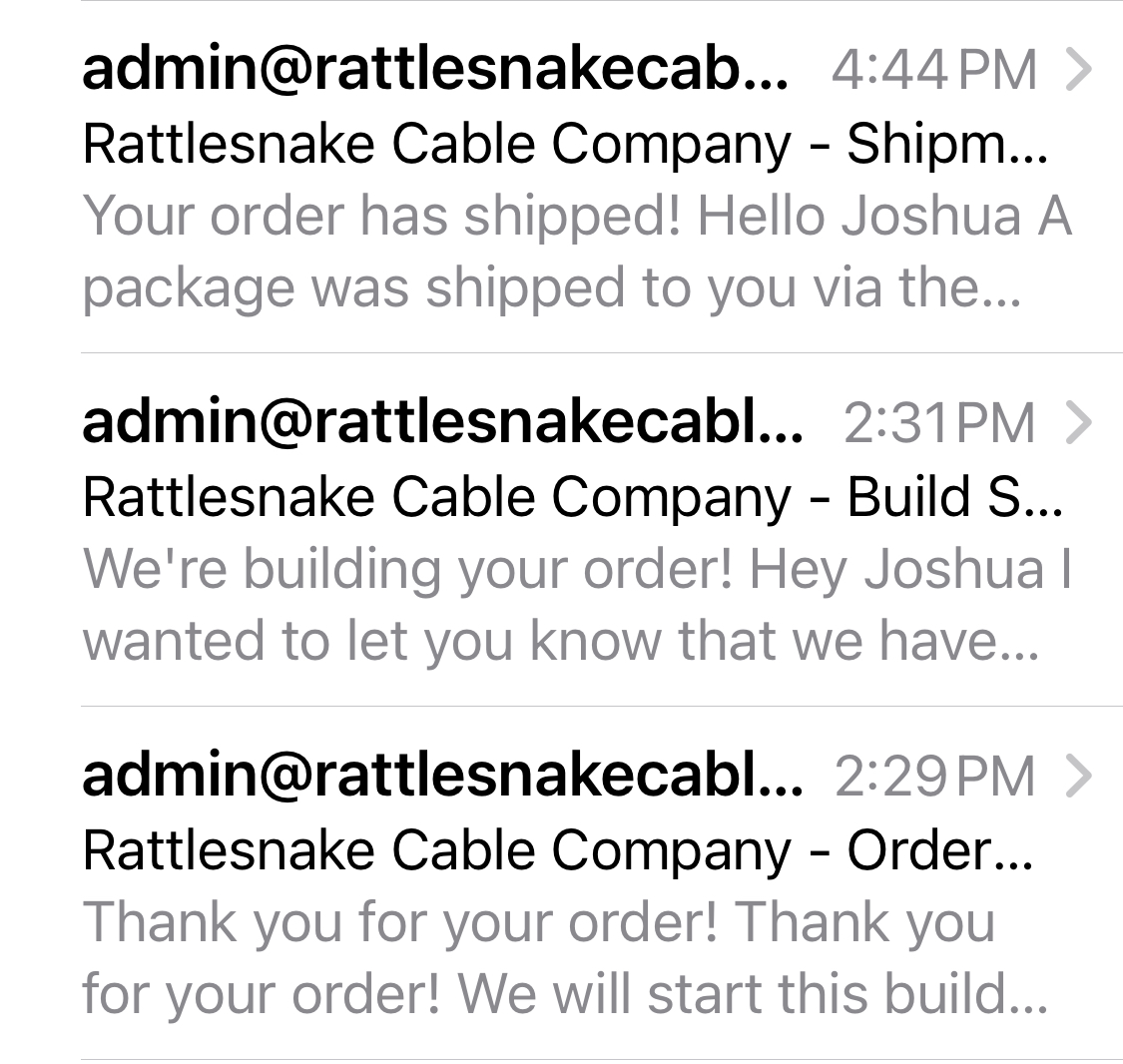Select the sender admin@rattlesnakecab on top email
Viewport: 1123px width, 1064px height.
[434, 68]
